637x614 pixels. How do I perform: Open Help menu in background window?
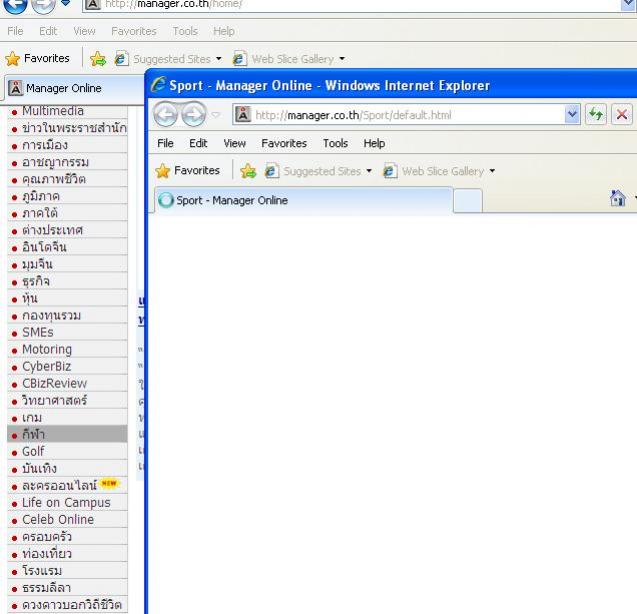click(224, 31)
